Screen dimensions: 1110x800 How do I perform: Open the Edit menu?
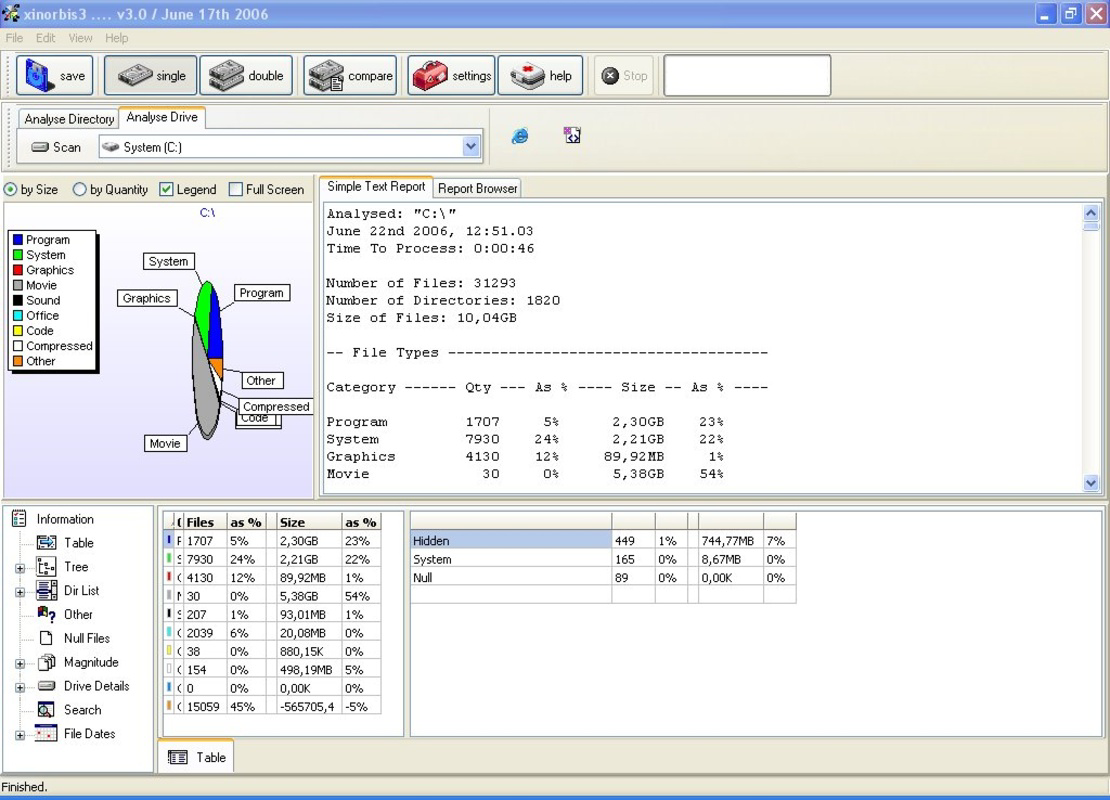pyautogui.click(x=45, y=38)
